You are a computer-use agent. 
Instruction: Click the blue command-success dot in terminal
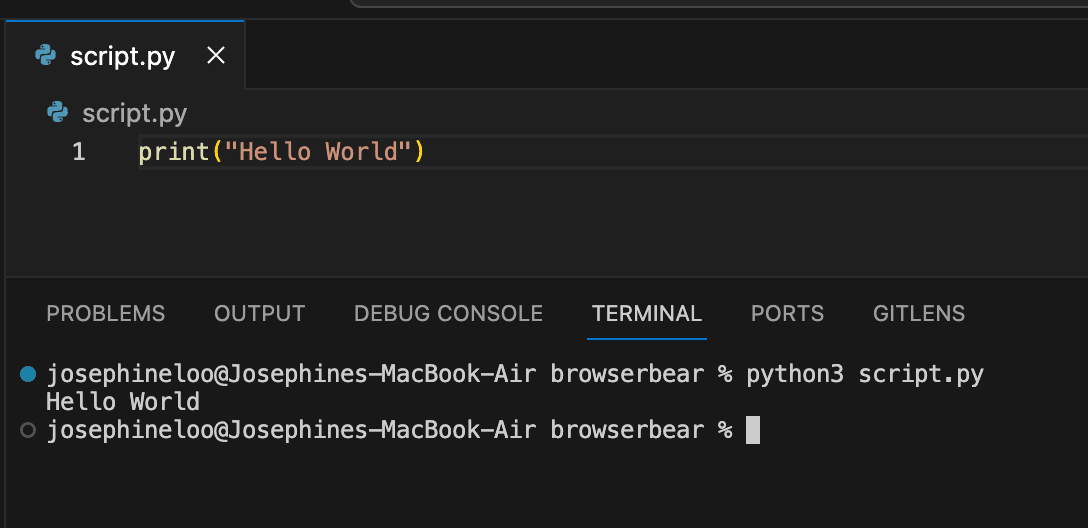[28, 375]
